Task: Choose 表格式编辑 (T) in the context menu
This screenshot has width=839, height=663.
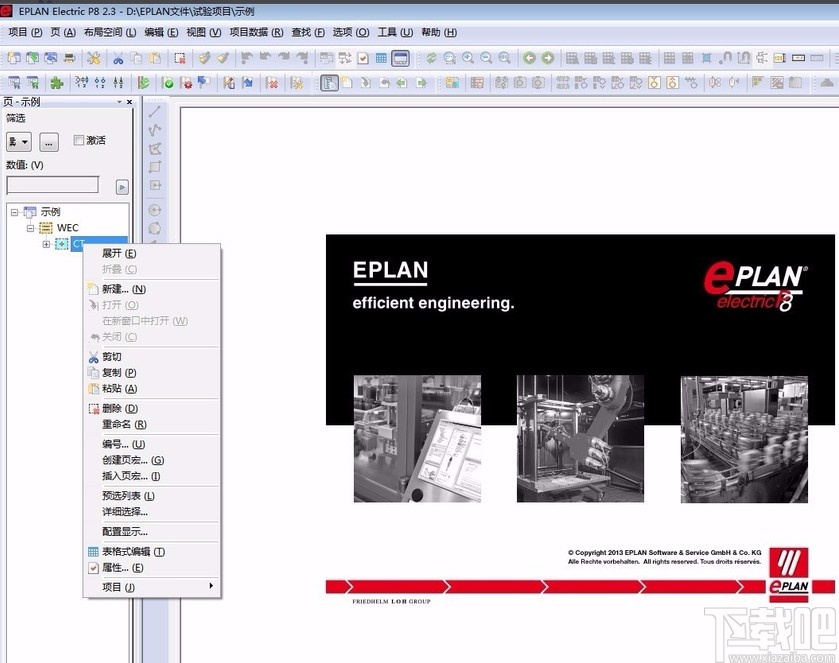Action: pyautogui.click(x=152, y=552)
